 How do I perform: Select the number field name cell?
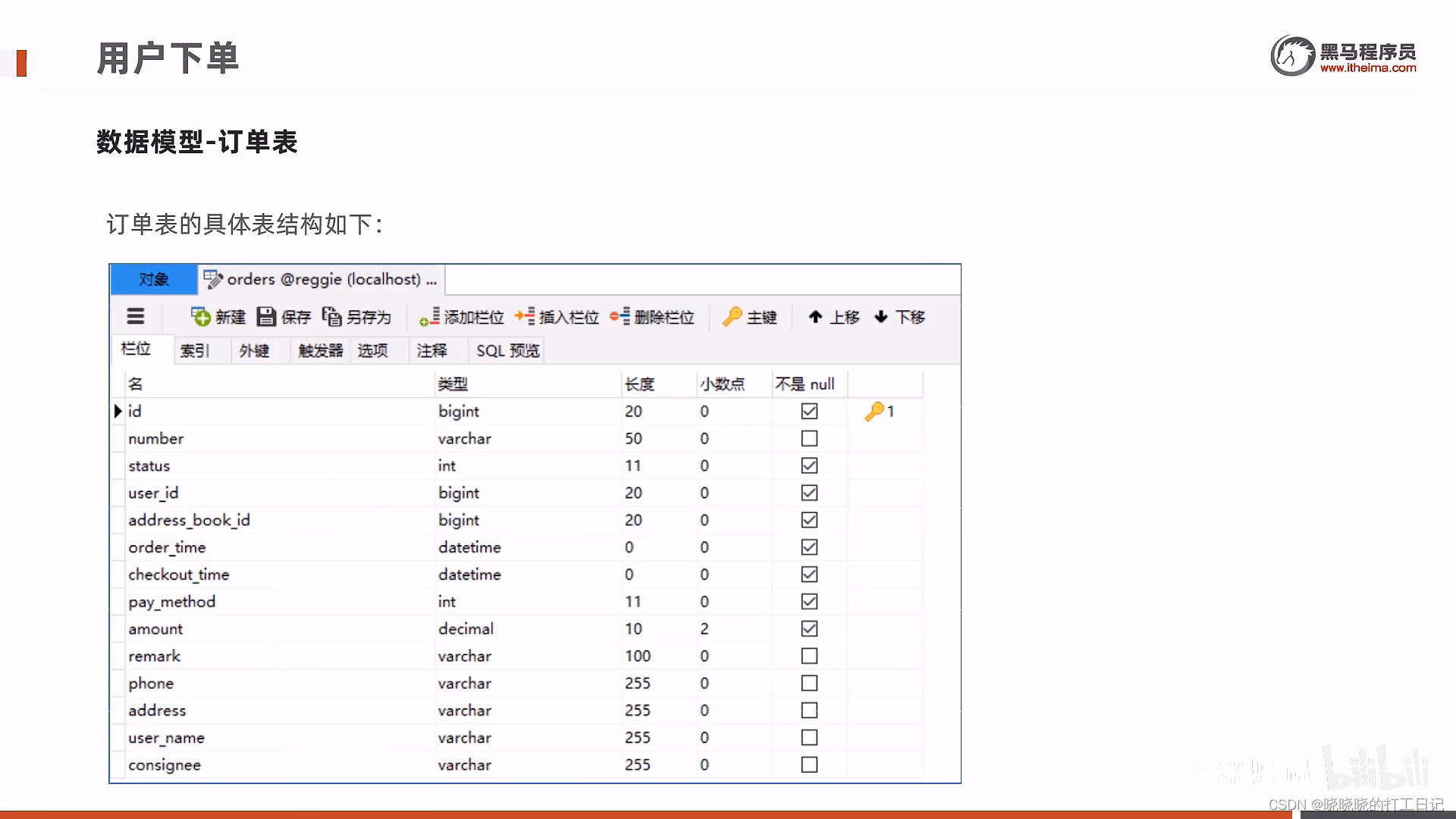click(x=280, y=438)
